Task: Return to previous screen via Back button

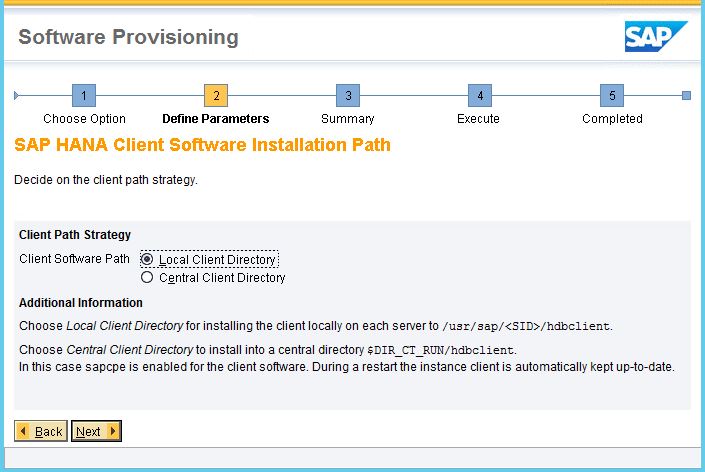Action: point(41,431)
